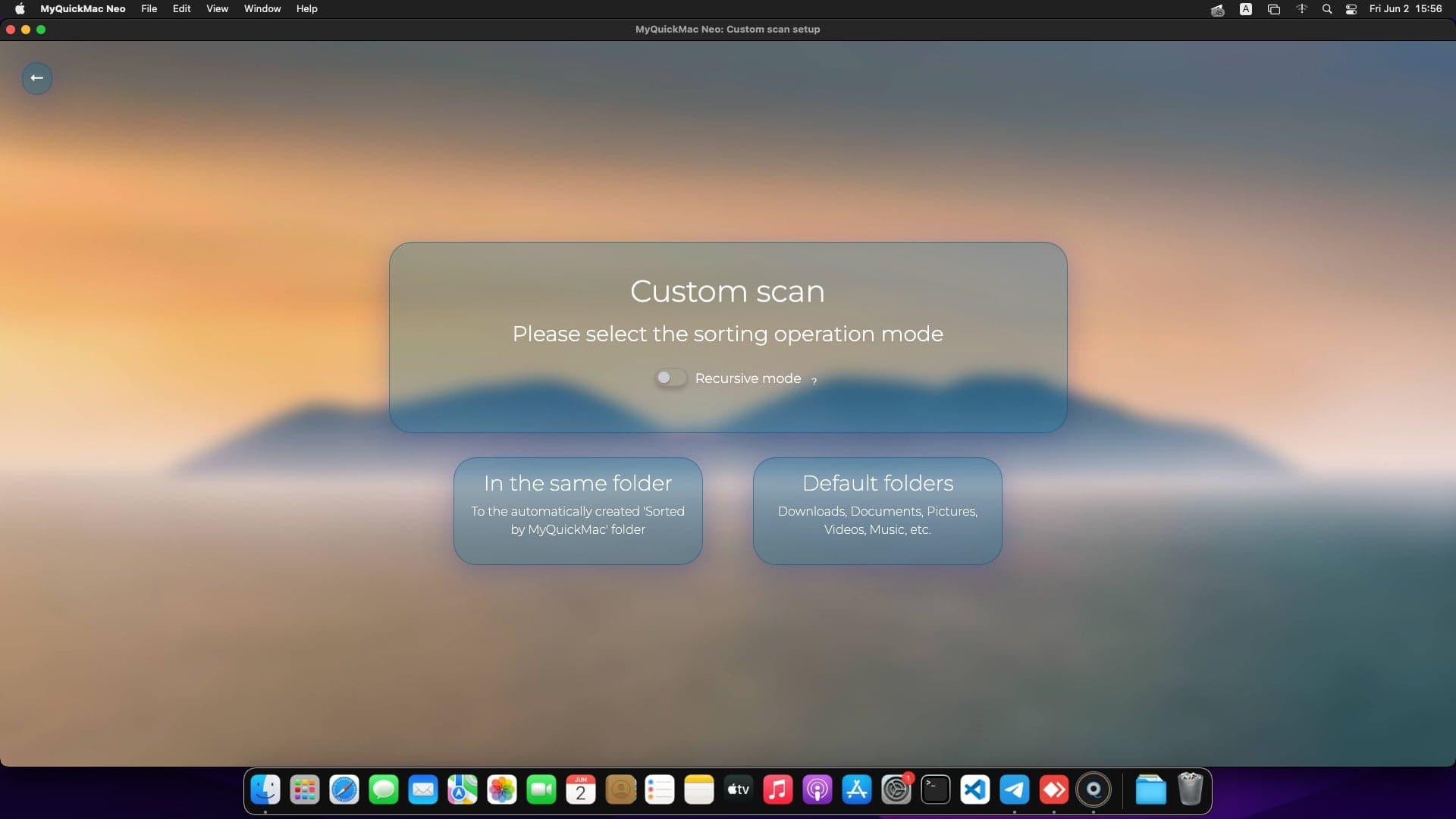Screen dimensions: 1456x819
Task: Toggle the Recursive mode switch
Action: pyautogui.click(x=670, y=378)
